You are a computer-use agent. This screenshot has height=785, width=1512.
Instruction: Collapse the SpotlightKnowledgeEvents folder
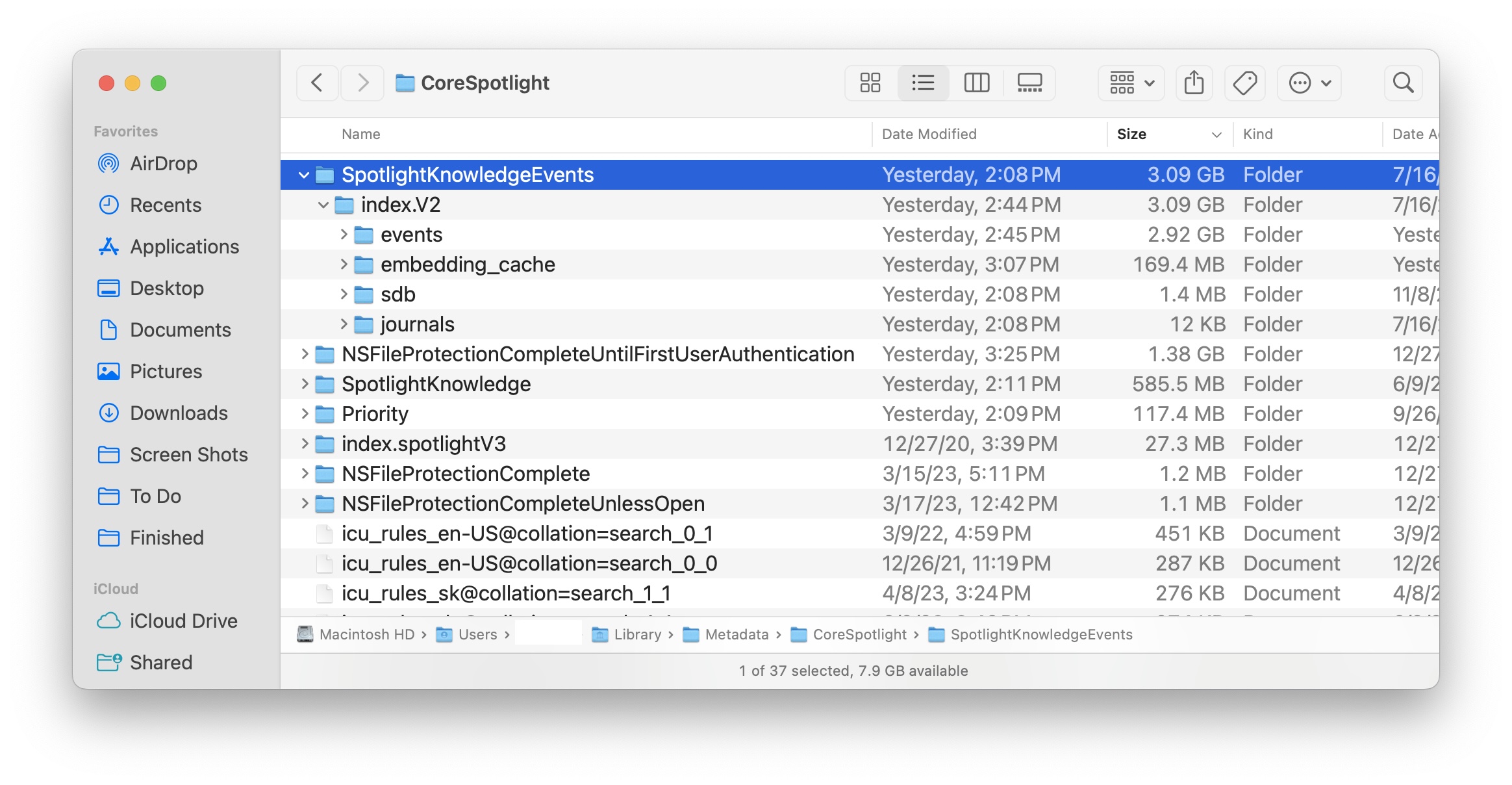303,175
